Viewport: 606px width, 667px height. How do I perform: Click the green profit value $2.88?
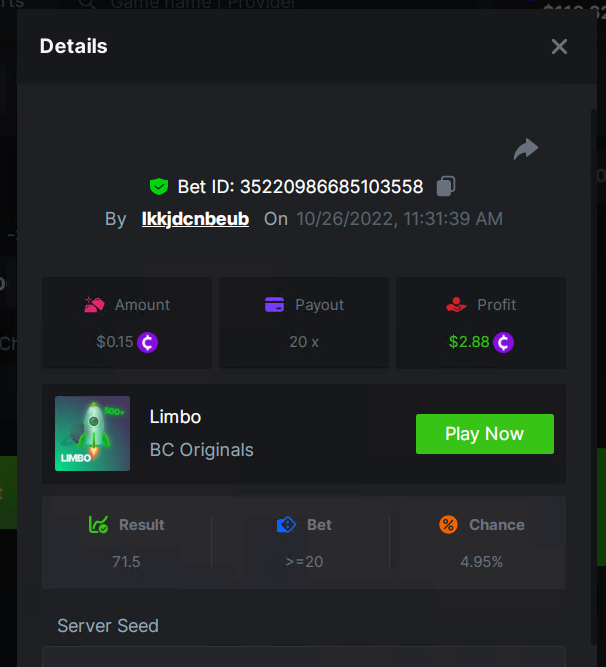[469, 342]
